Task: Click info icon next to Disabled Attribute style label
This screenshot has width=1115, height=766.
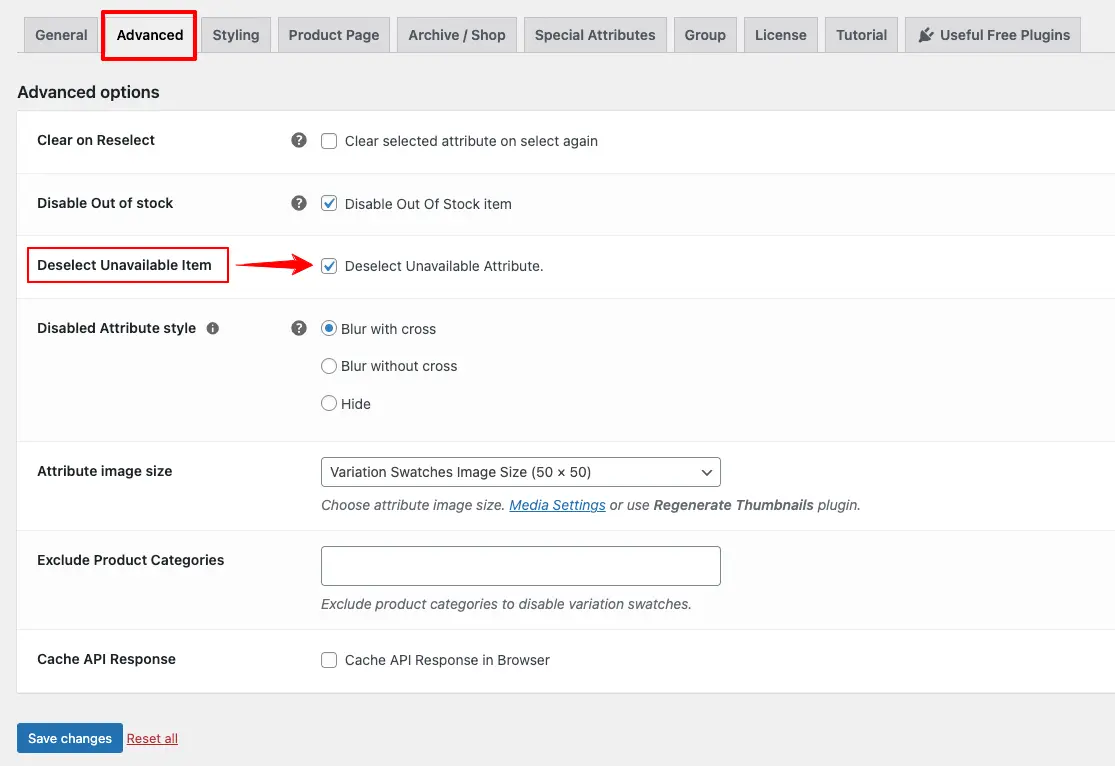Action: (x=212, y=328)
